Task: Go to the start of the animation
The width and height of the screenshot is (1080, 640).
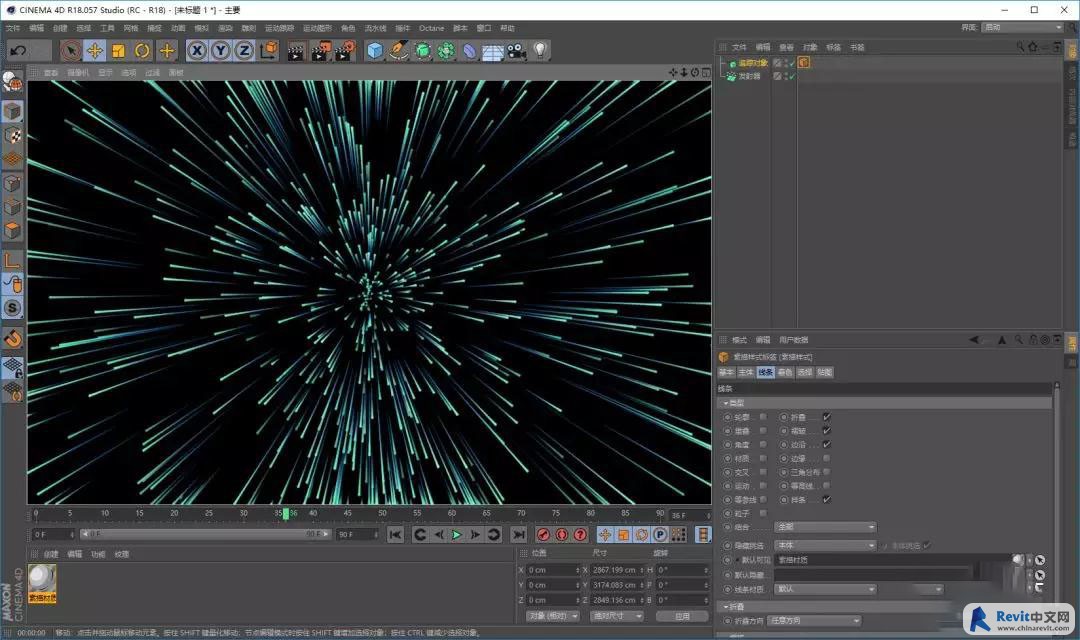Action: (395, 535)
